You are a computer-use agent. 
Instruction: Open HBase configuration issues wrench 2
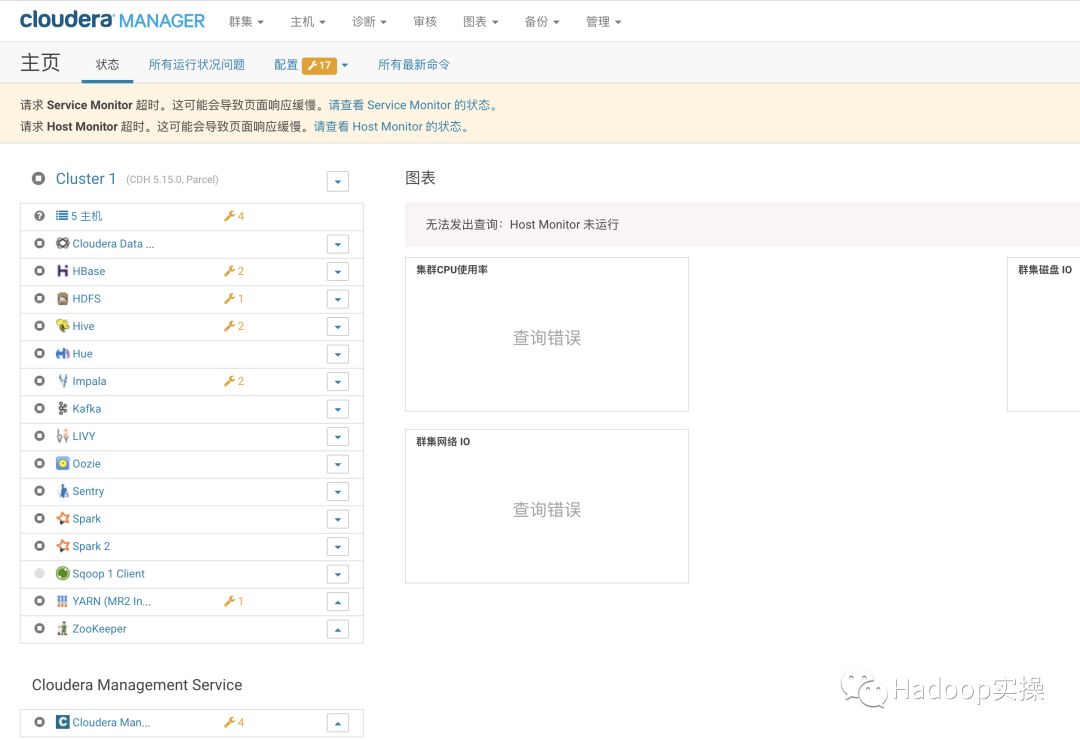pos(233,271)
